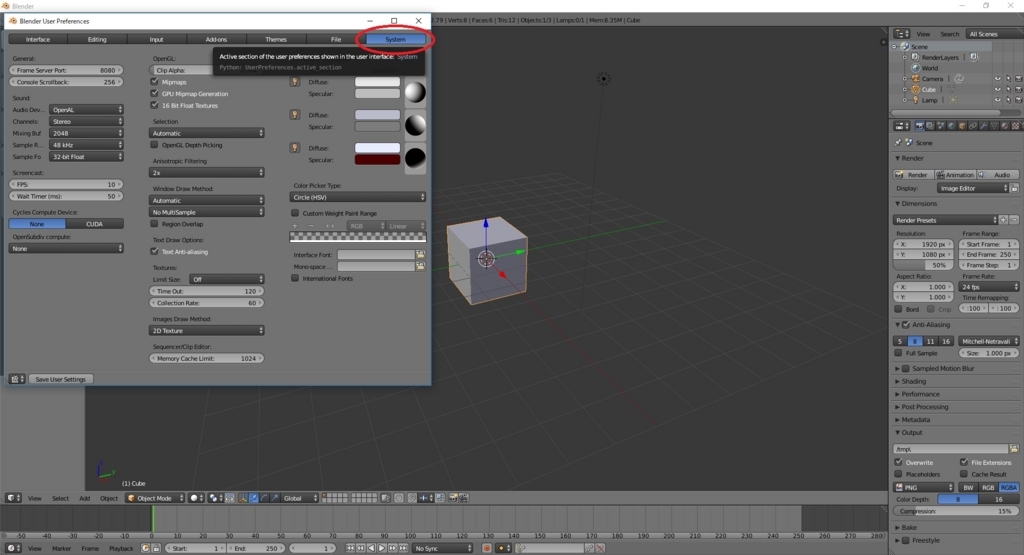Click the Animation render button

click(955, 174)
